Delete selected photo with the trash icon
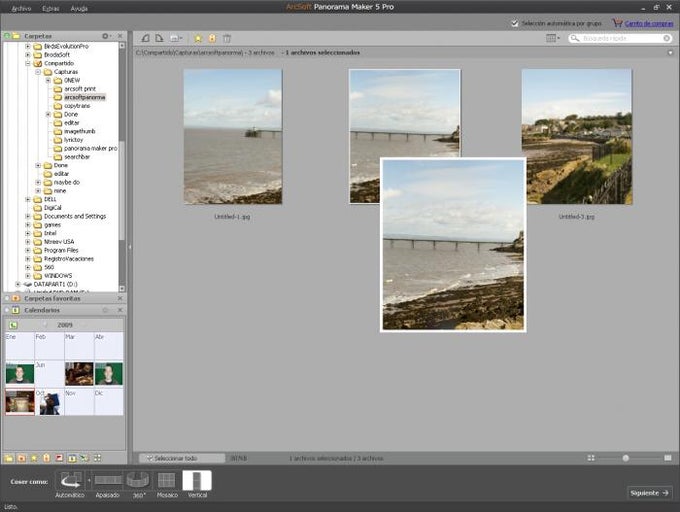The image size is (680, 512). [x=227, y=39]
